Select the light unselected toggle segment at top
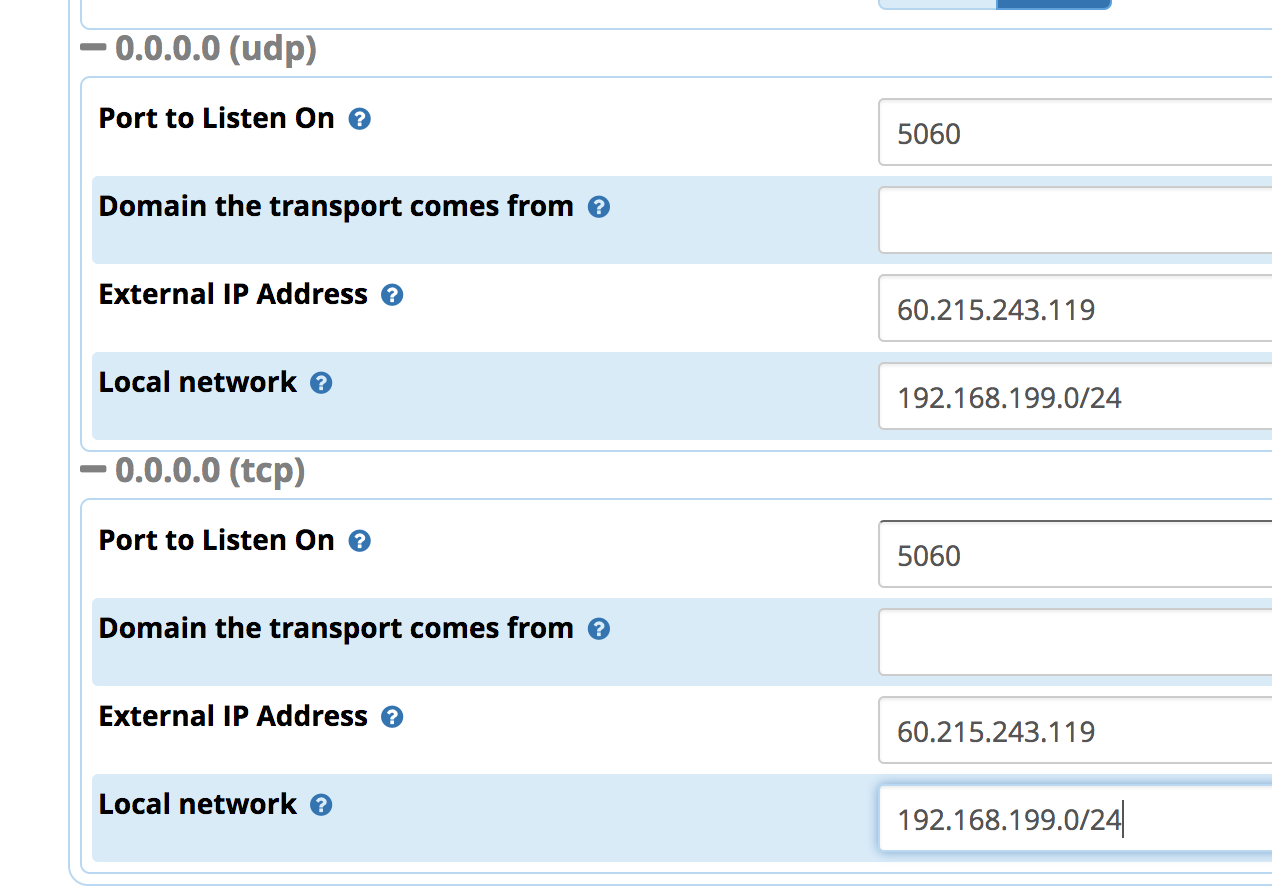This screenshot has width=1272, height=886. pos(938,4)
